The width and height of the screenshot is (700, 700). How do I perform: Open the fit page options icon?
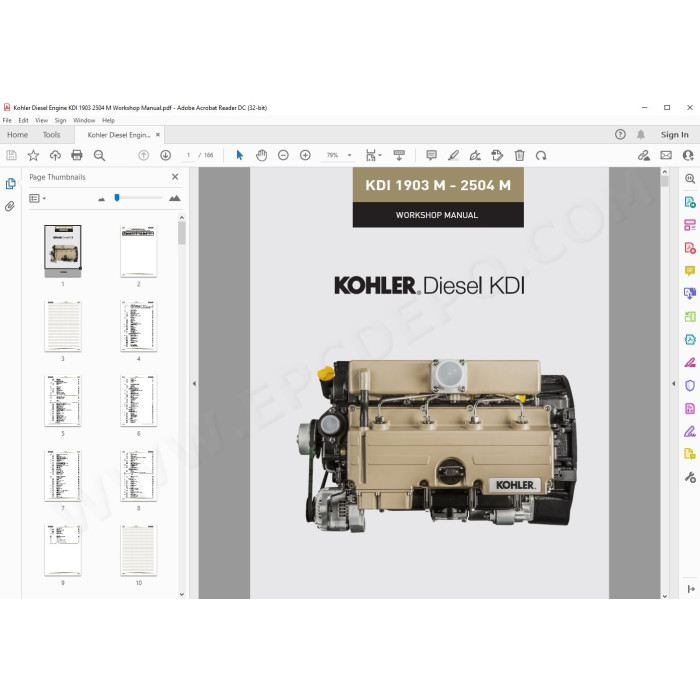click(373, 155)
